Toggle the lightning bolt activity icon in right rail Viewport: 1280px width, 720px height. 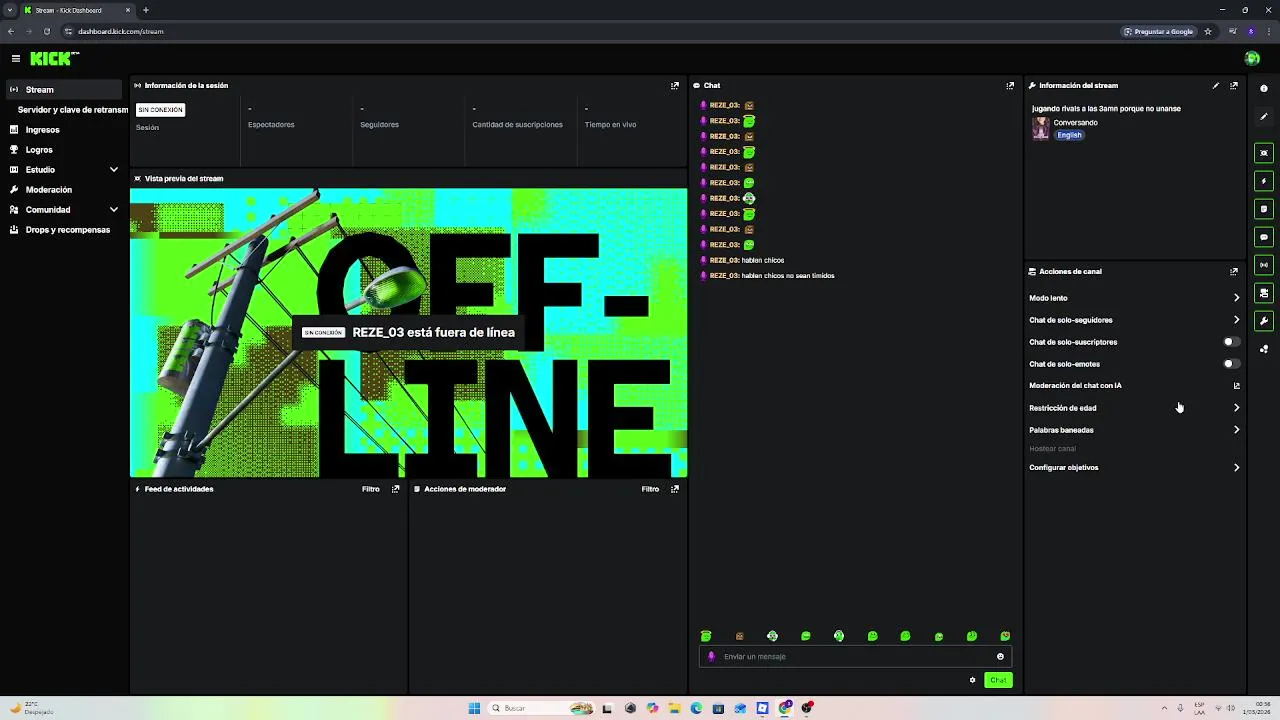(1264, 181)
